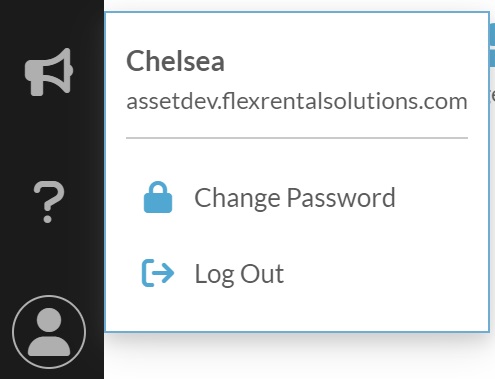Click the blue log out arrow icon

tap(158, 273)
